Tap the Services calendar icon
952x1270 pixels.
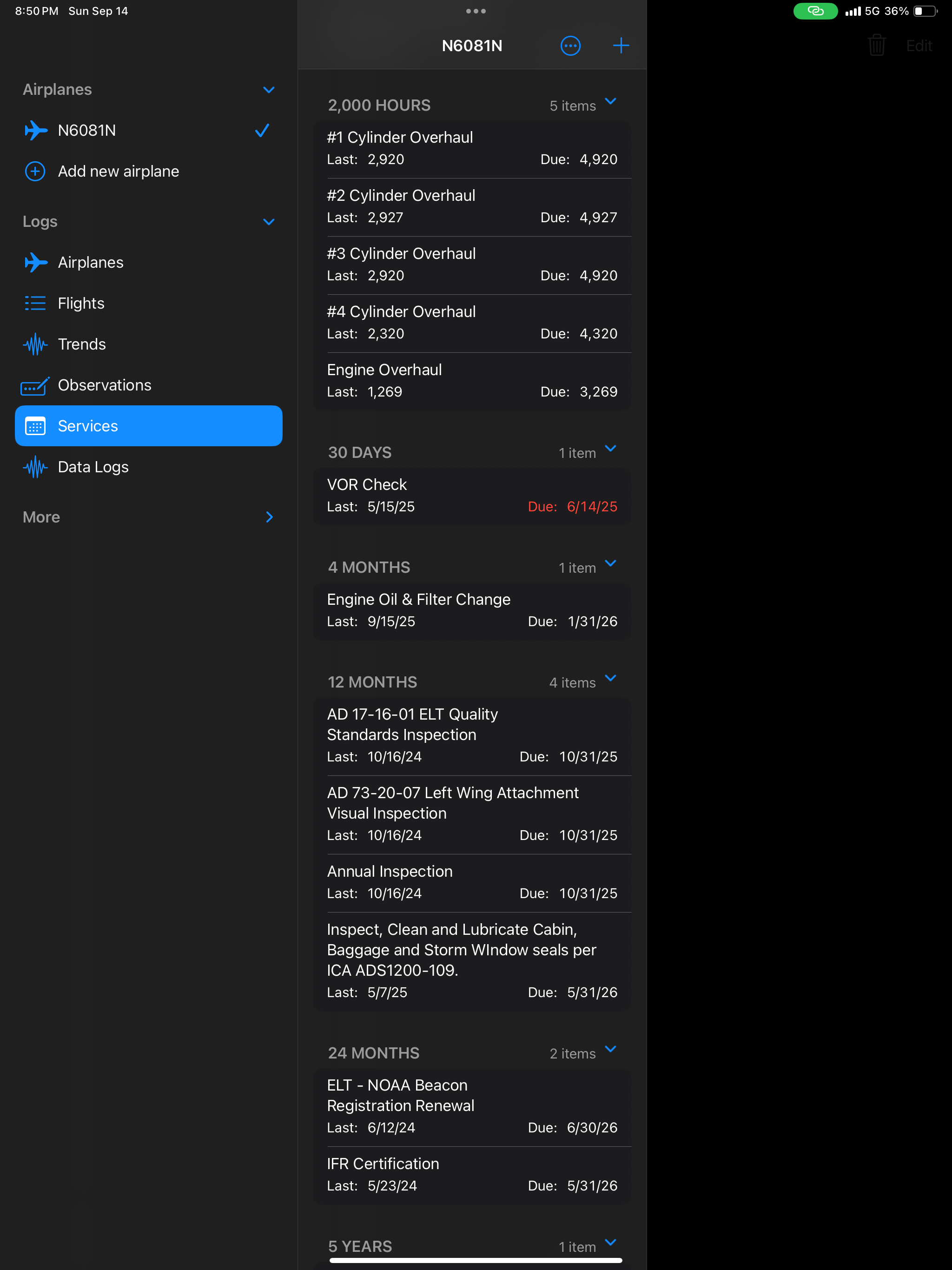35,426
